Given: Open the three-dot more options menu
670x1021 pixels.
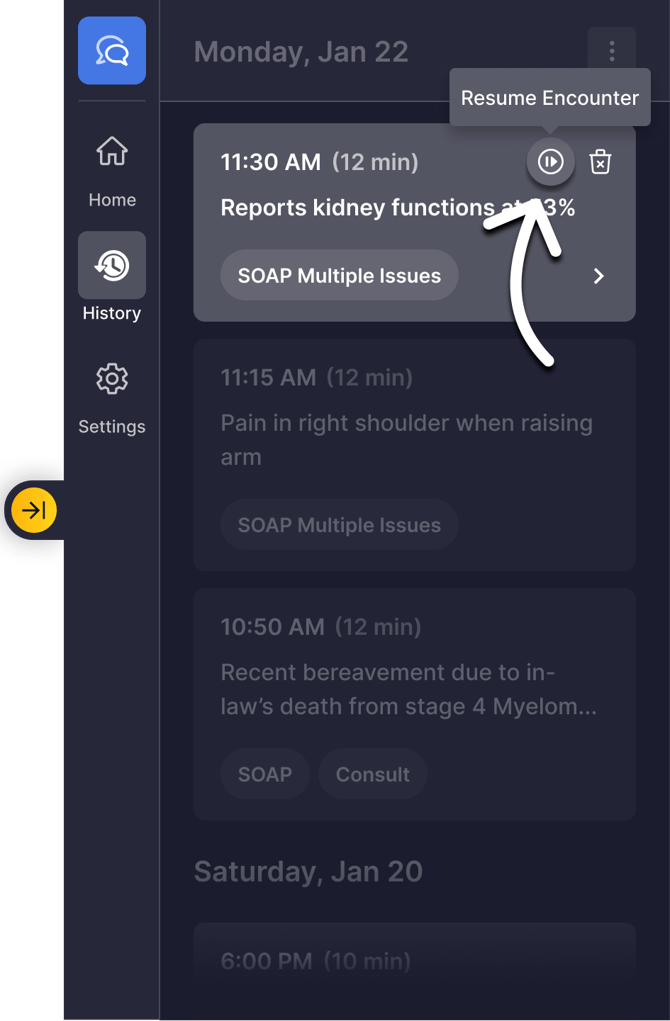Looking at the screenshot, I should click(612, 51).
